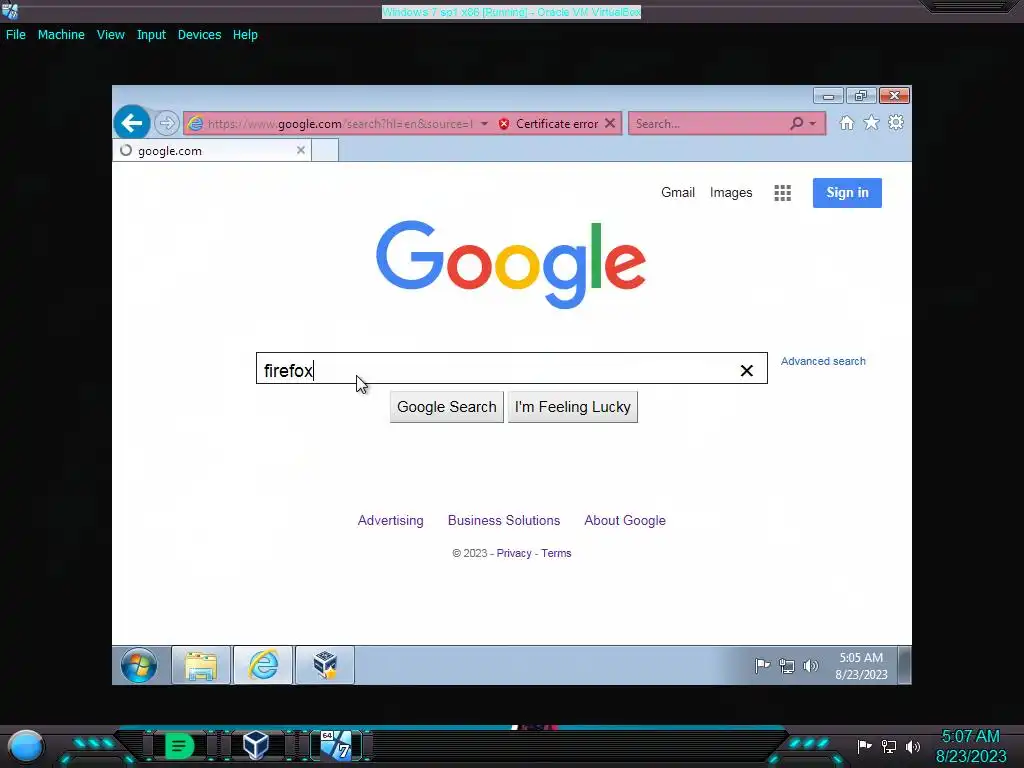Click the guest Action Center flag icon
This screenshot has width=1024, height=768.
pos(762,665)
